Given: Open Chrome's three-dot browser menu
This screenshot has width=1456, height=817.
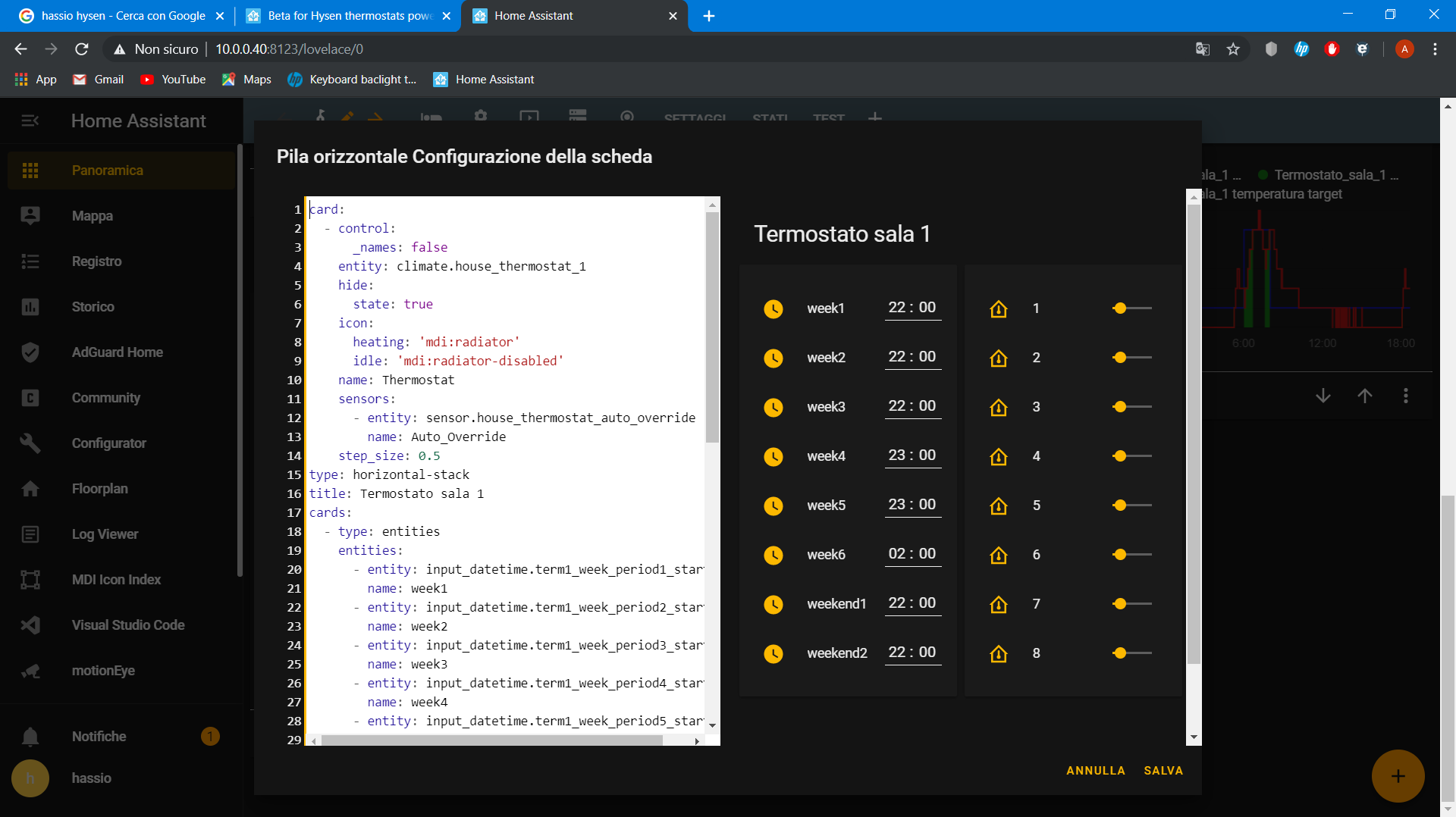Looking at the screenshot, I should click(x=1435, y=49).
